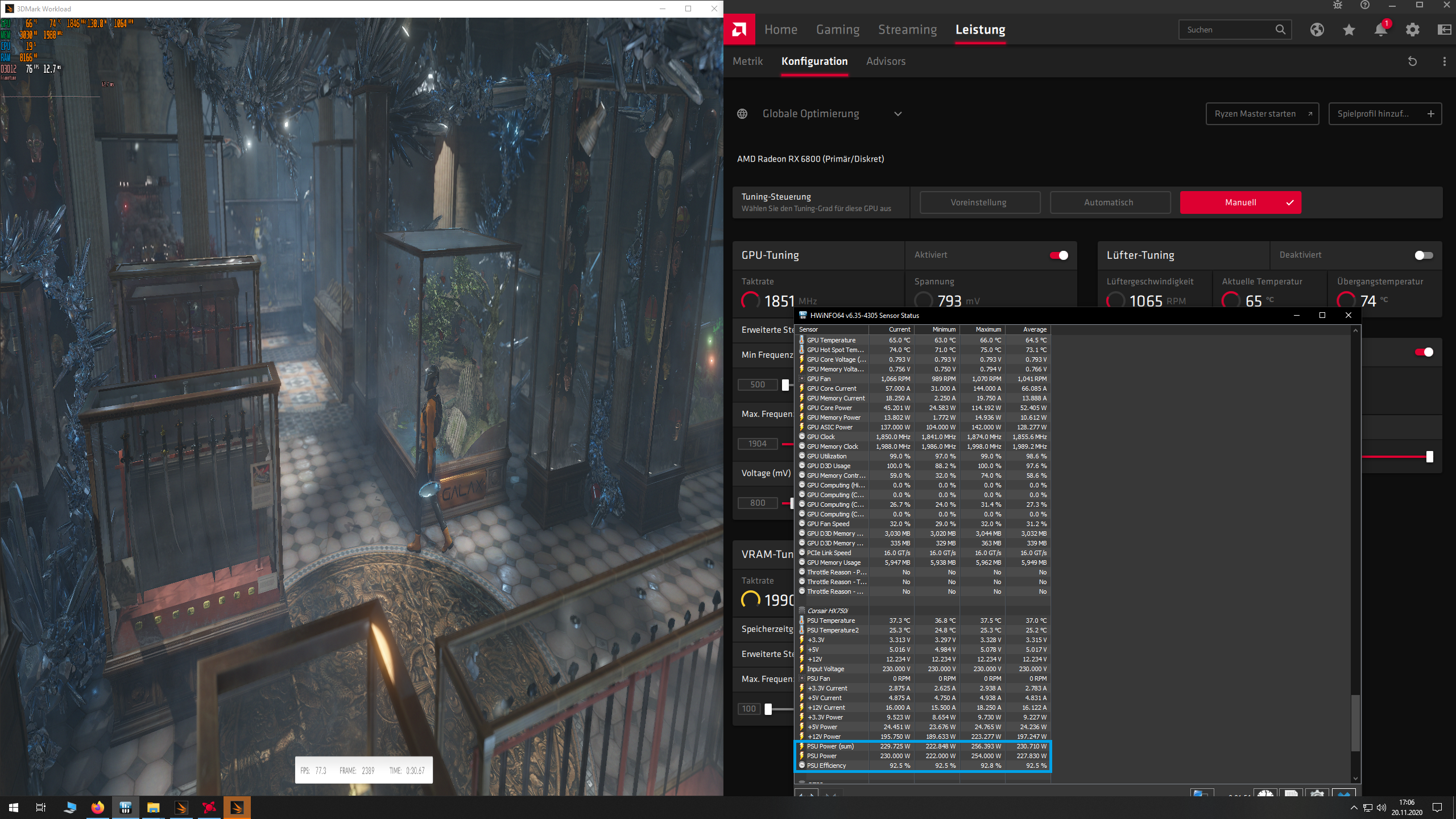Show hidden system tray icons chevron
This screenshot has height=819, width=1456.
tap(1354, 808)
